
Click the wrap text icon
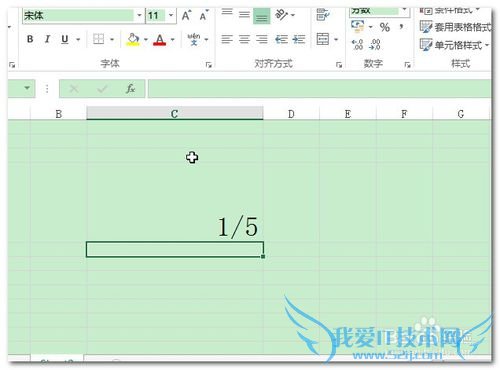pos(323,15)
